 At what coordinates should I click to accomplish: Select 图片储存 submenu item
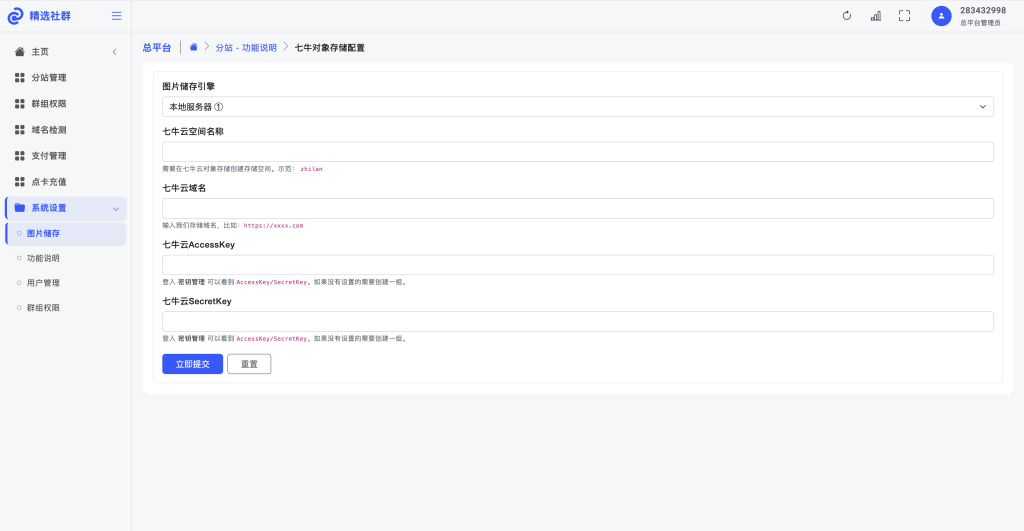65,233
